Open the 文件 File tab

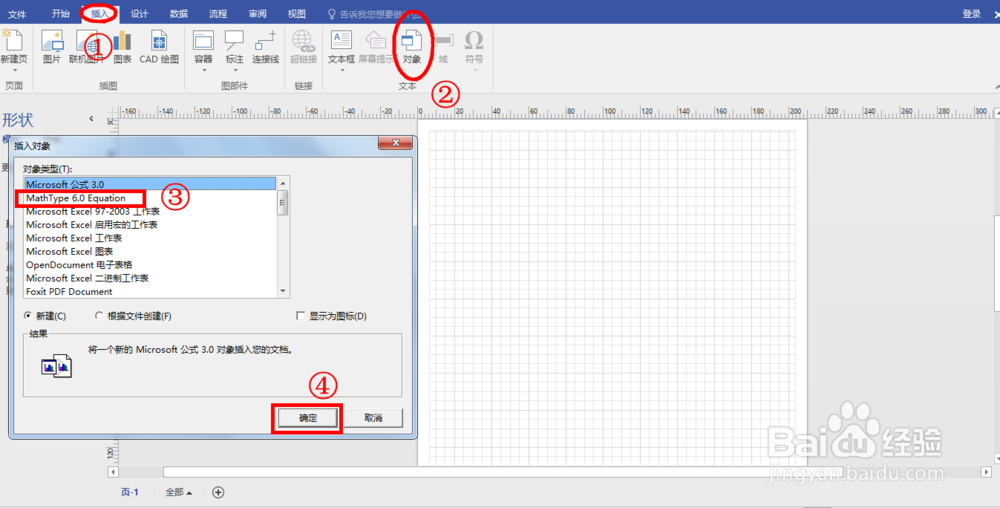(x=17, y=14)
